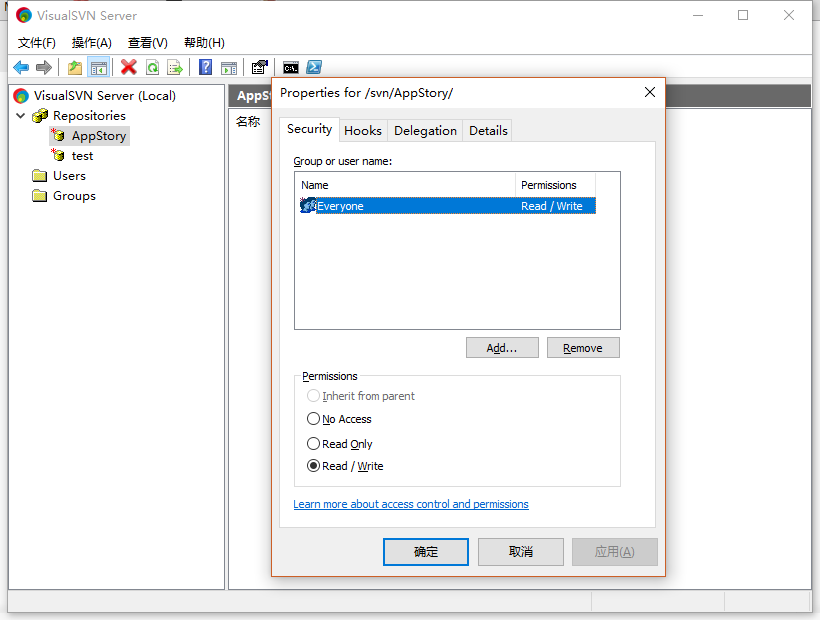Click the Groups folder icon
Viewport: 820px width, 620px height.
pyautogui.click(x=39, y=196)
